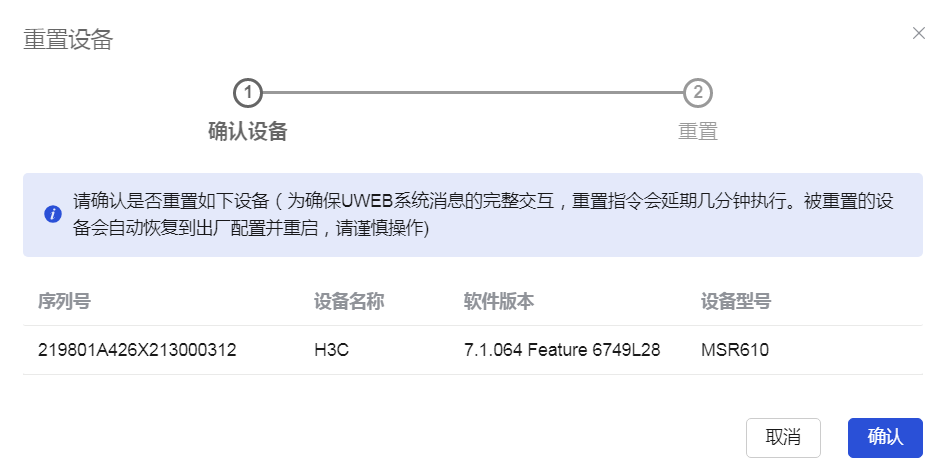The image size is (936, 472).
Task: Select the 确认设备 step label
Action: point(247,132)
